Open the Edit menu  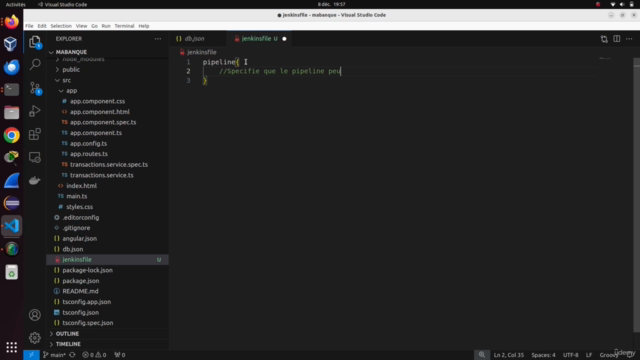[42, 26]
